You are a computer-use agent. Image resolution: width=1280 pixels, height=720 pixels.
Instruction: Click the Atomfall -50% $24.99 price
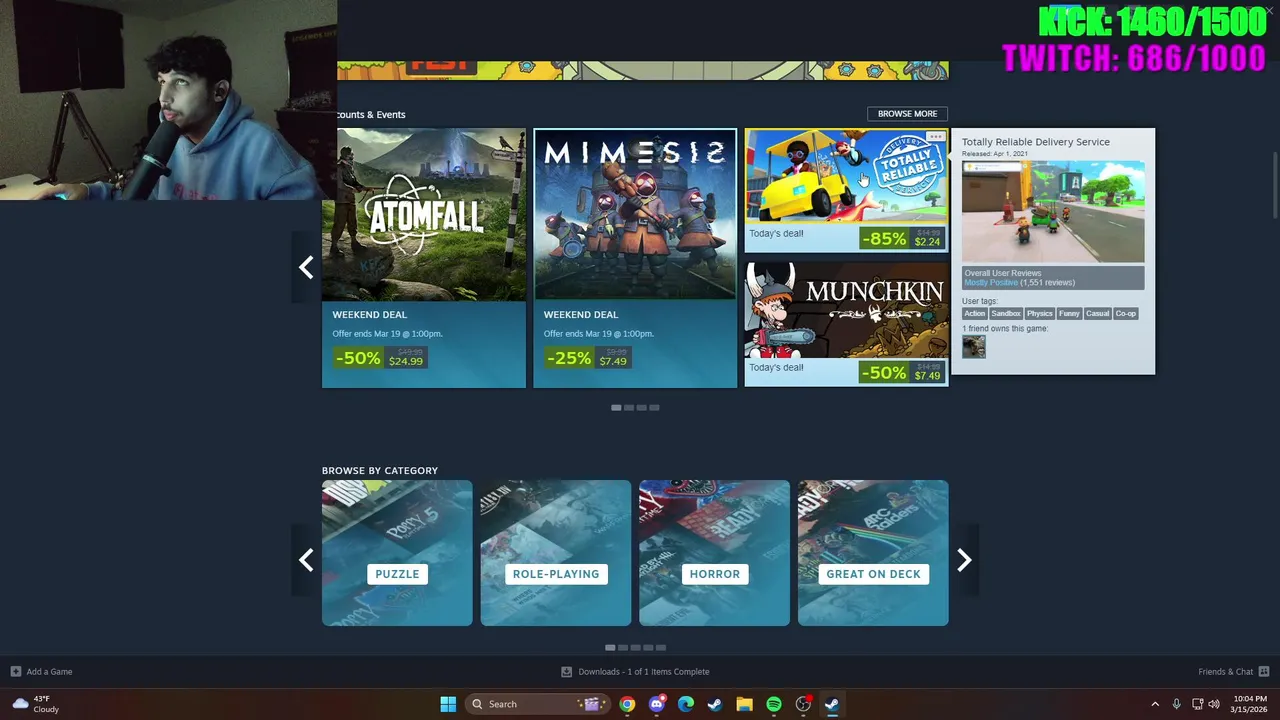(380, 357)
